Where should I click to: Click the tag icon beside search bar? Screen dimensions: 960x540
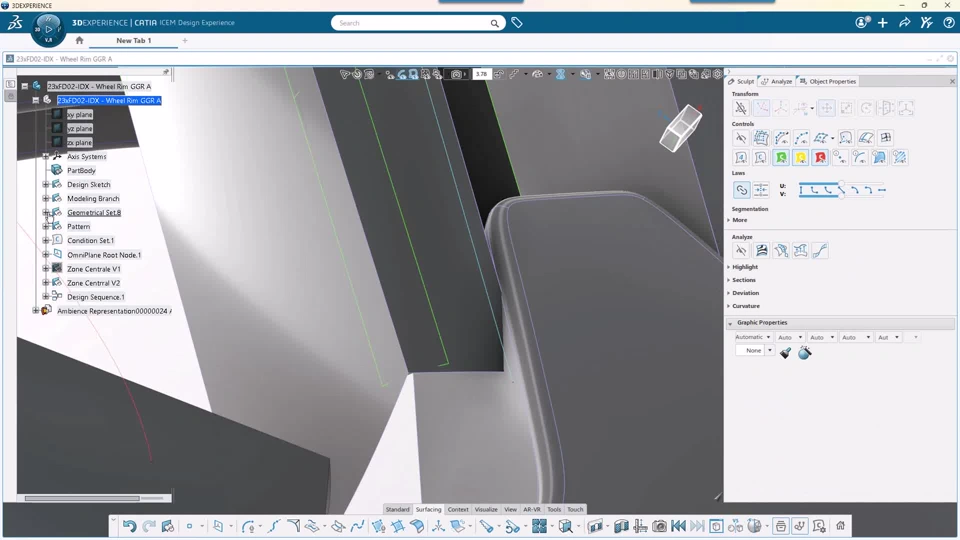(x=517, y=23)
